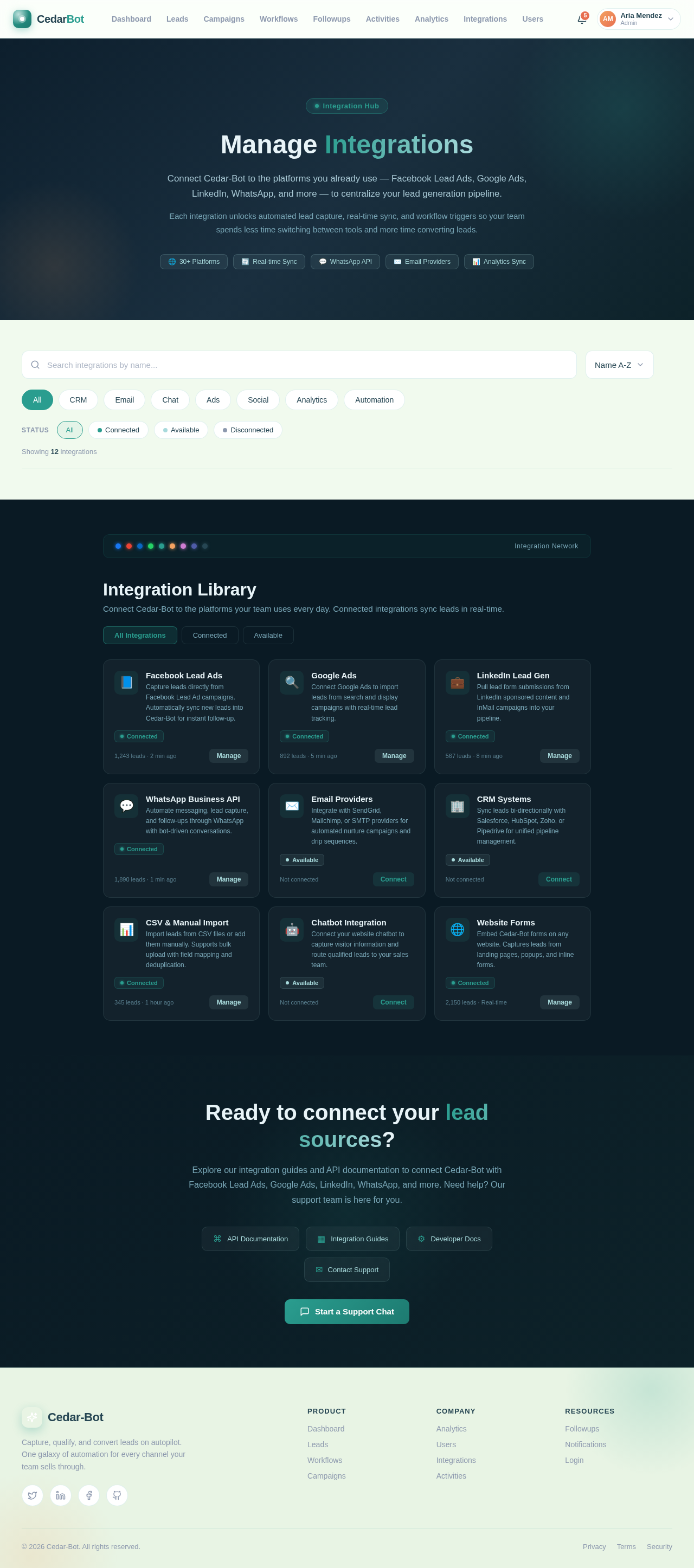Click the LinkedIn Lead Gen briefcase icon

(x=458, y=682)
